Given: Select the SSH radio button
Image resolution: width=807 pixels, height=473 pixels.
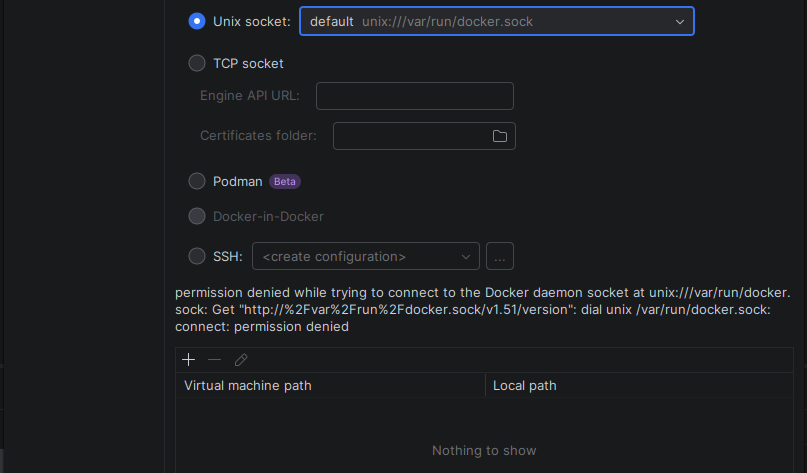Looking at the screenshot, I should pyautogui.click(x=197, y=256).
